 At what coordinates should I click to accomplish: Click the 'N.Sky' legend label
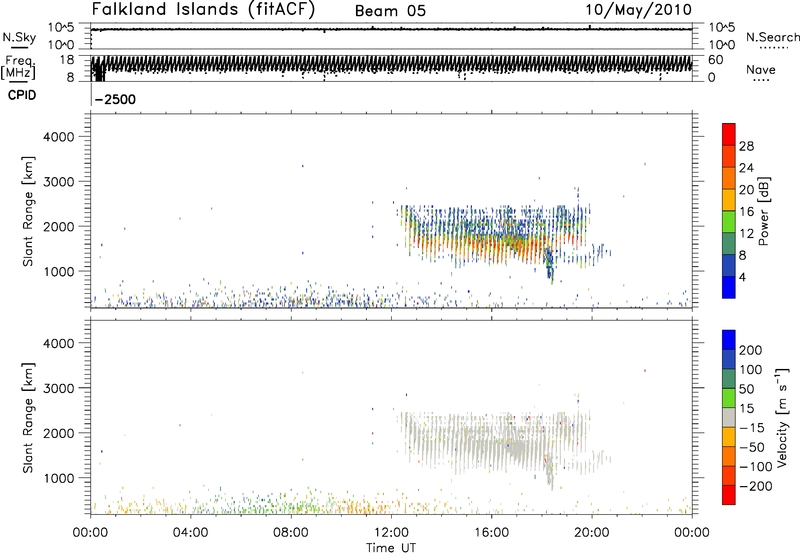pos(19,37)
